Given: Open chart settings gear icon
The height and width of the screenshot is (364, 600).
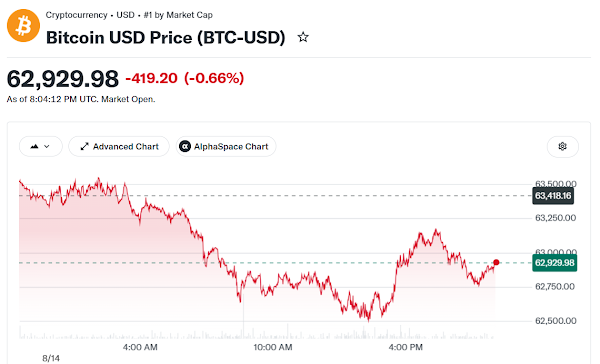Looking at the screenshot, I should [x=562, y=146].
